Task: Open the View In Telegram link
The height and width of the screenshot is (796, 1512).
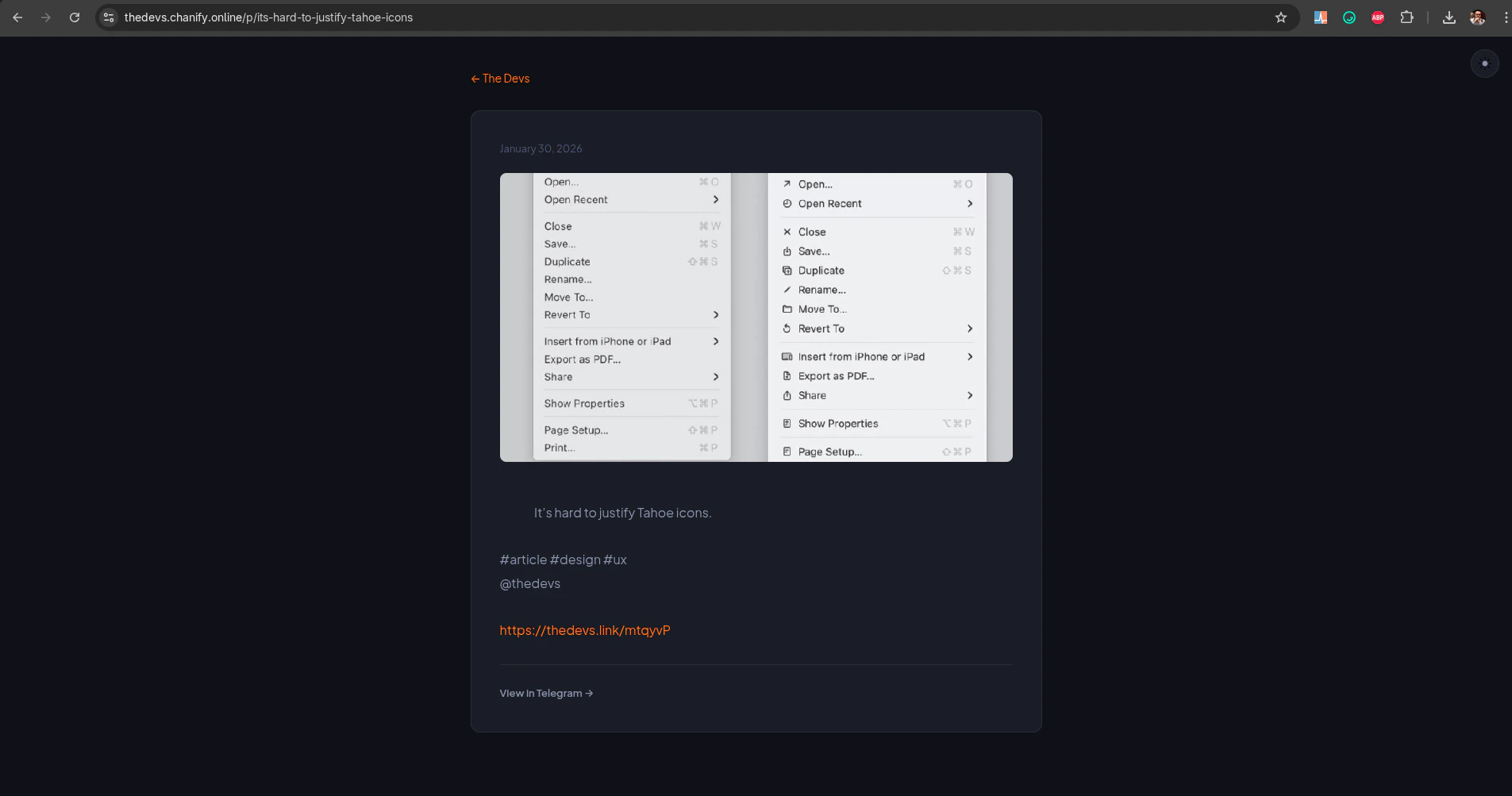Action: tap(545, 693)
